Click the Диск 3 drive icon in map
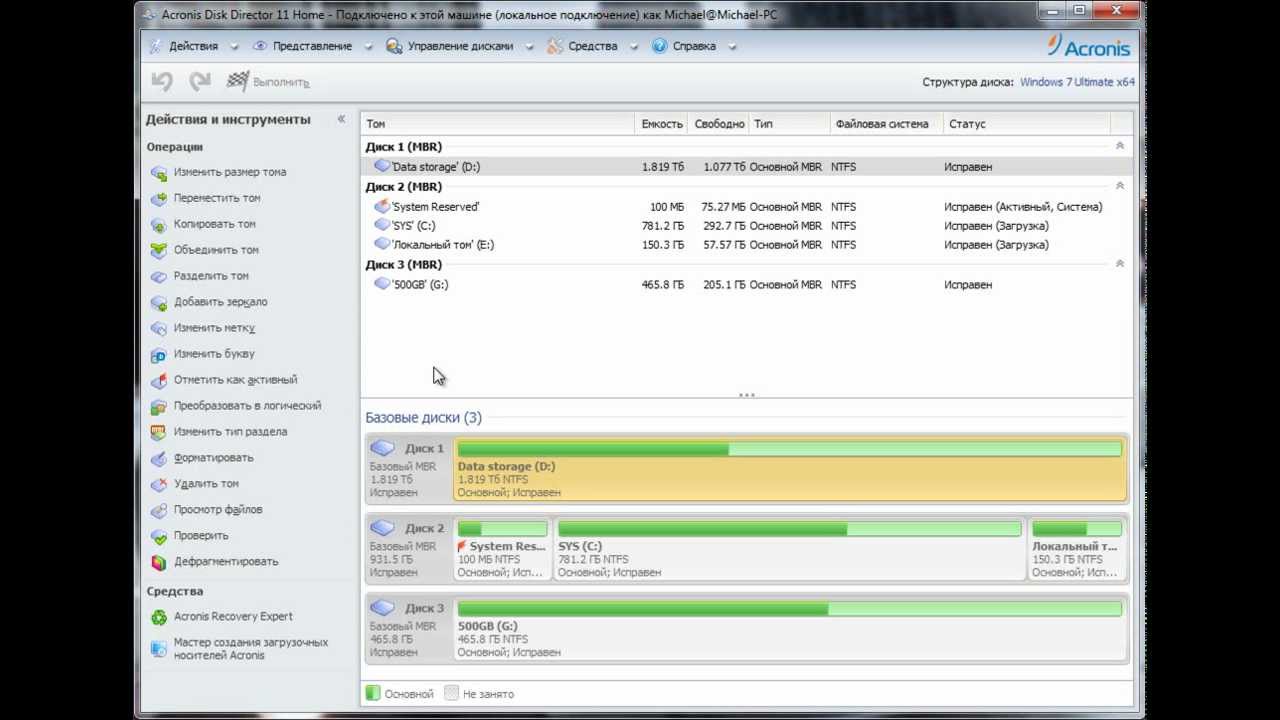The image size is (1280, 720). click(382, 608)
